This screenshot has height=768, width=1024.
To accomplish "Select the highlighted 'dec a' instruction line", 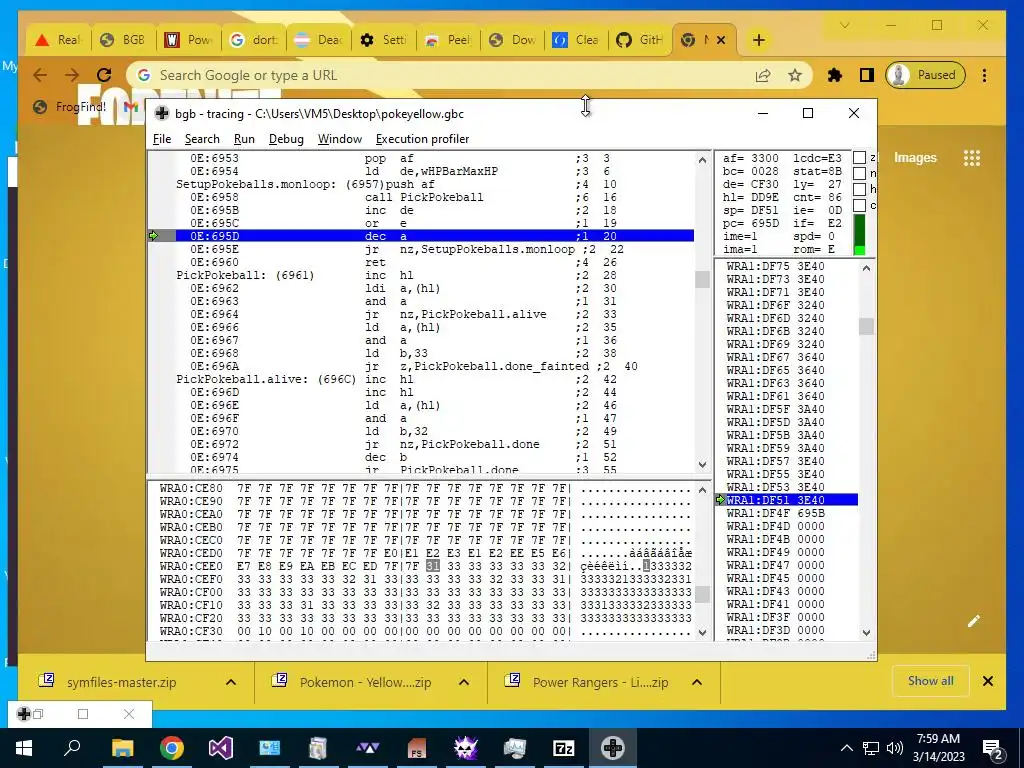I will pyautogui.click(x=434, y=236).
